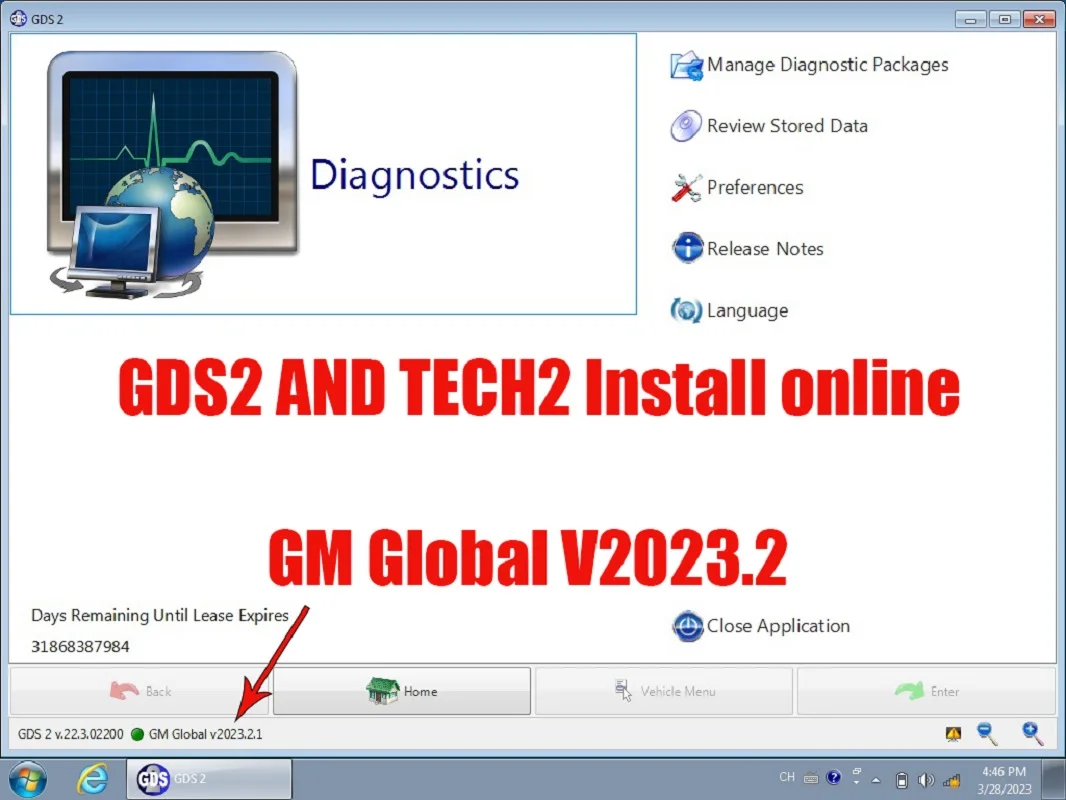Click the Back navigation button
Screen dimensions: 1066x800
click(x=139, y=691)
